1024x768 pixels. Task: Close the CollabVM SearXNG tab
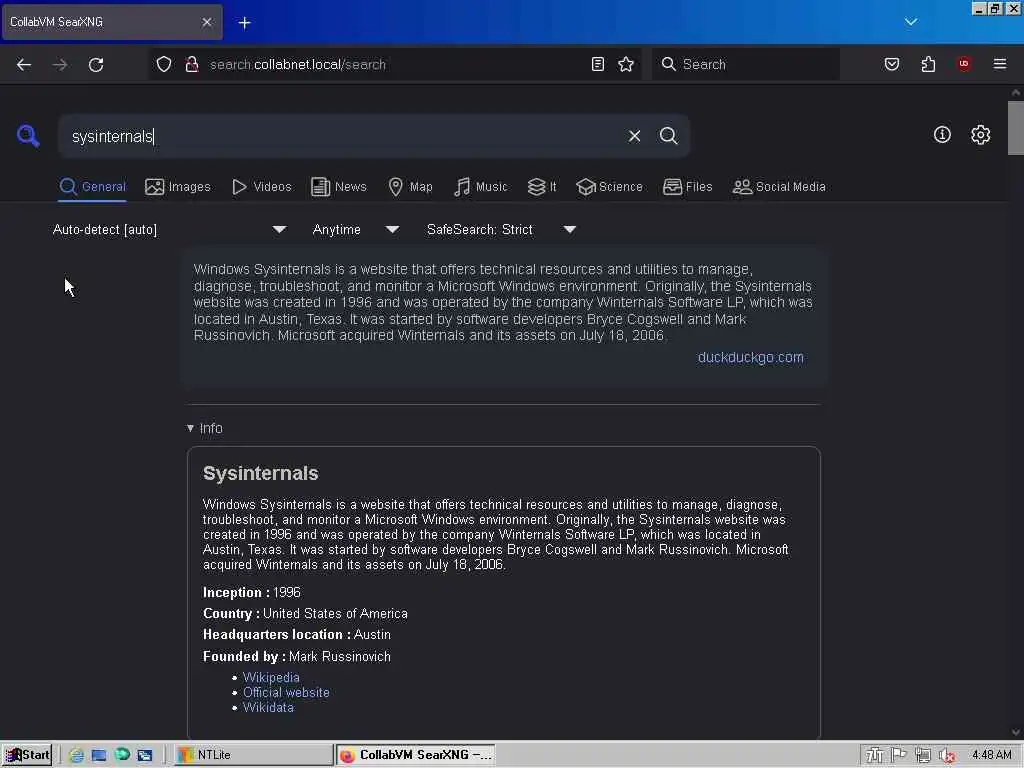[207, 22]
